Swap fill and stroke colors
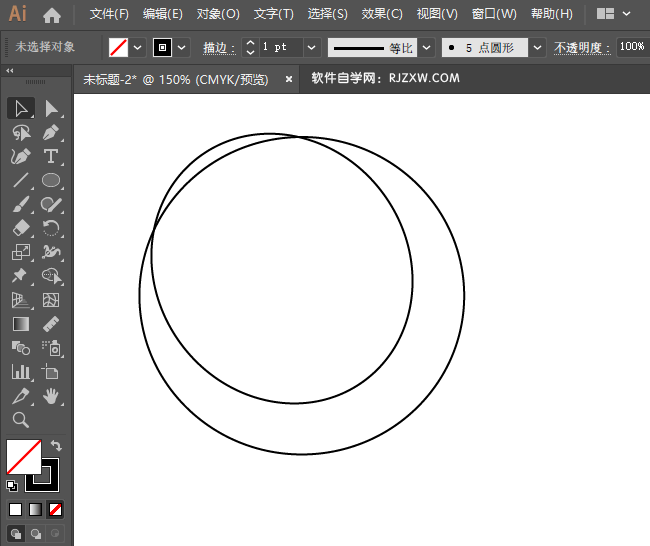Viewport: 650px width, 546px height. coord(56,446)
